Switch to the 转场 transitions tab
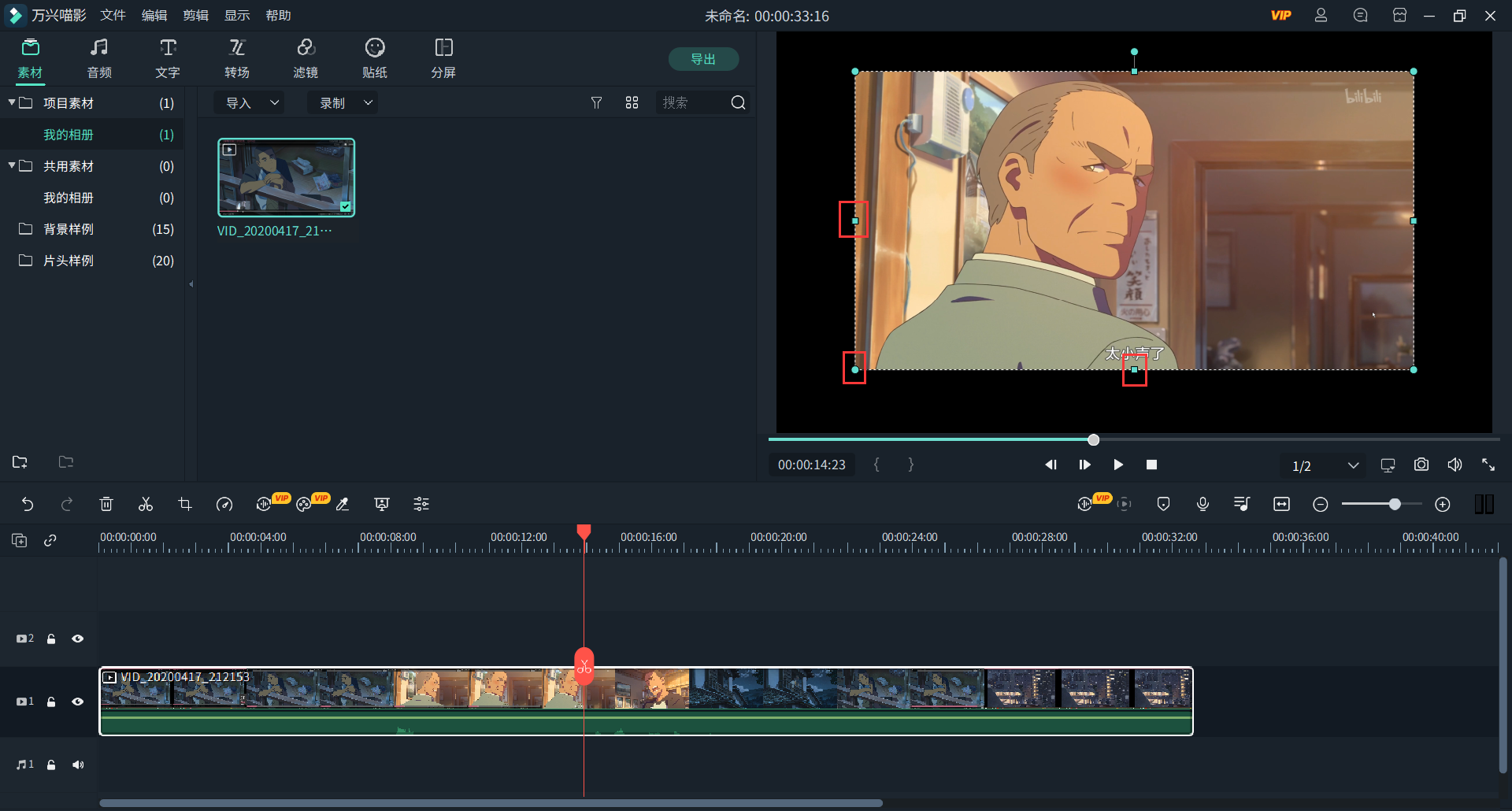The width and height of the screenshot is (1512, 811). (236, 58)
